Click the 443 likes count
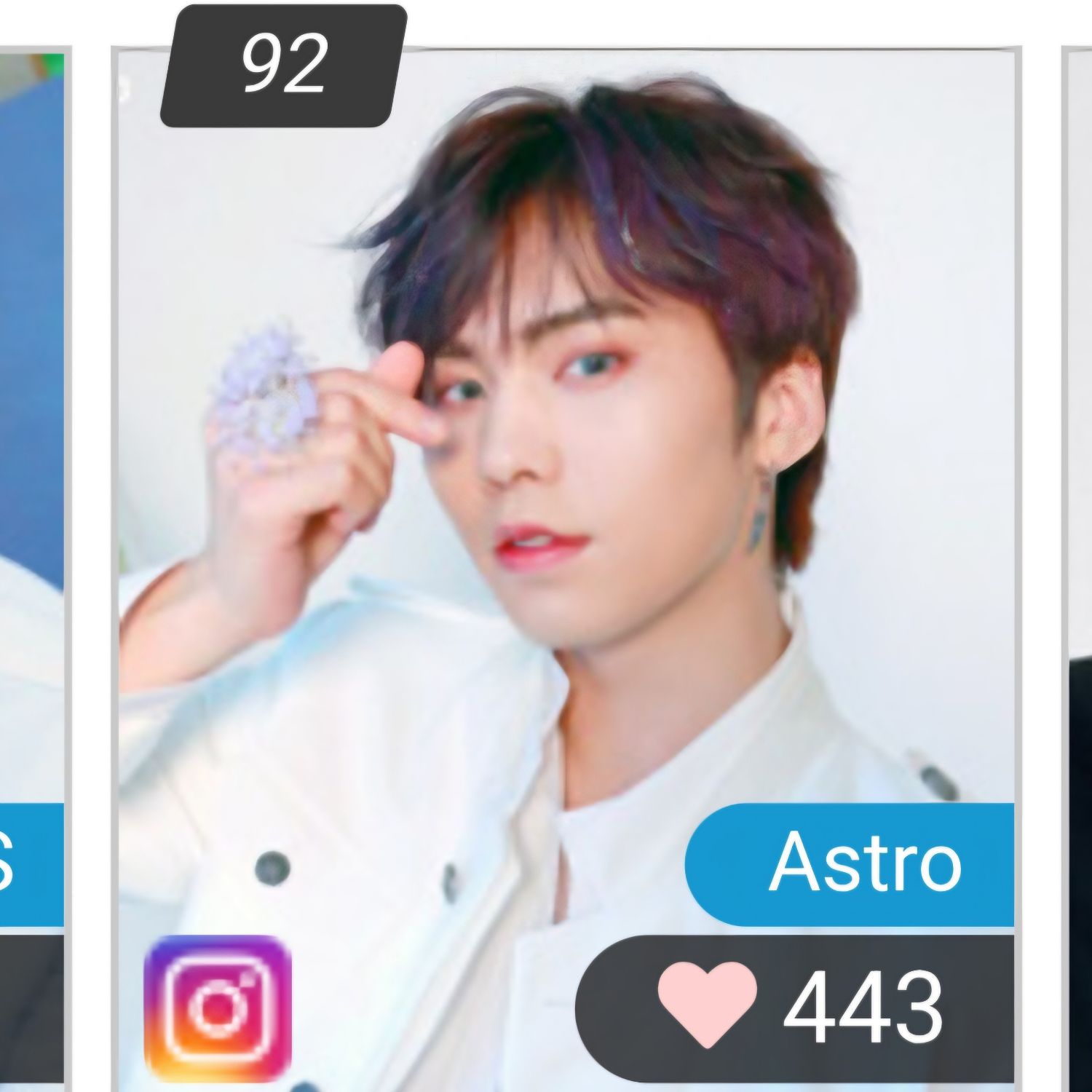 pyautogui.click(x=863, y=1008)
